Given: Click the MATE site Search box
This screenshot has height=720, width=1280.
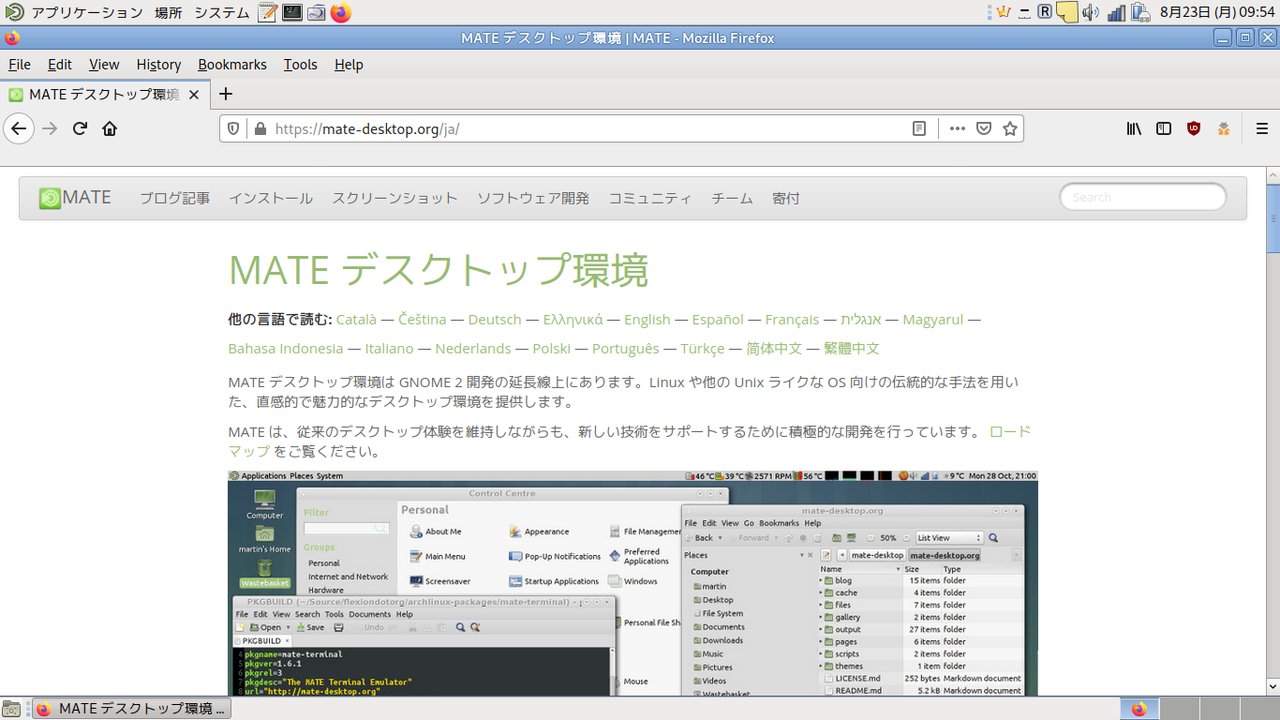Looking at the screenshot, I should [1143, 197].
